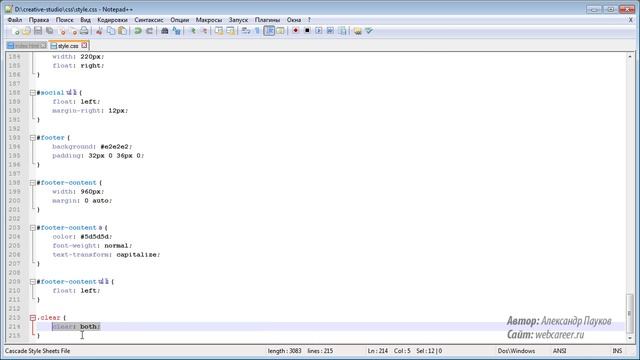Click the spell-check checkmark toolbar icon
This screenshot has height=360, width=640.
(x=369, y=31)
